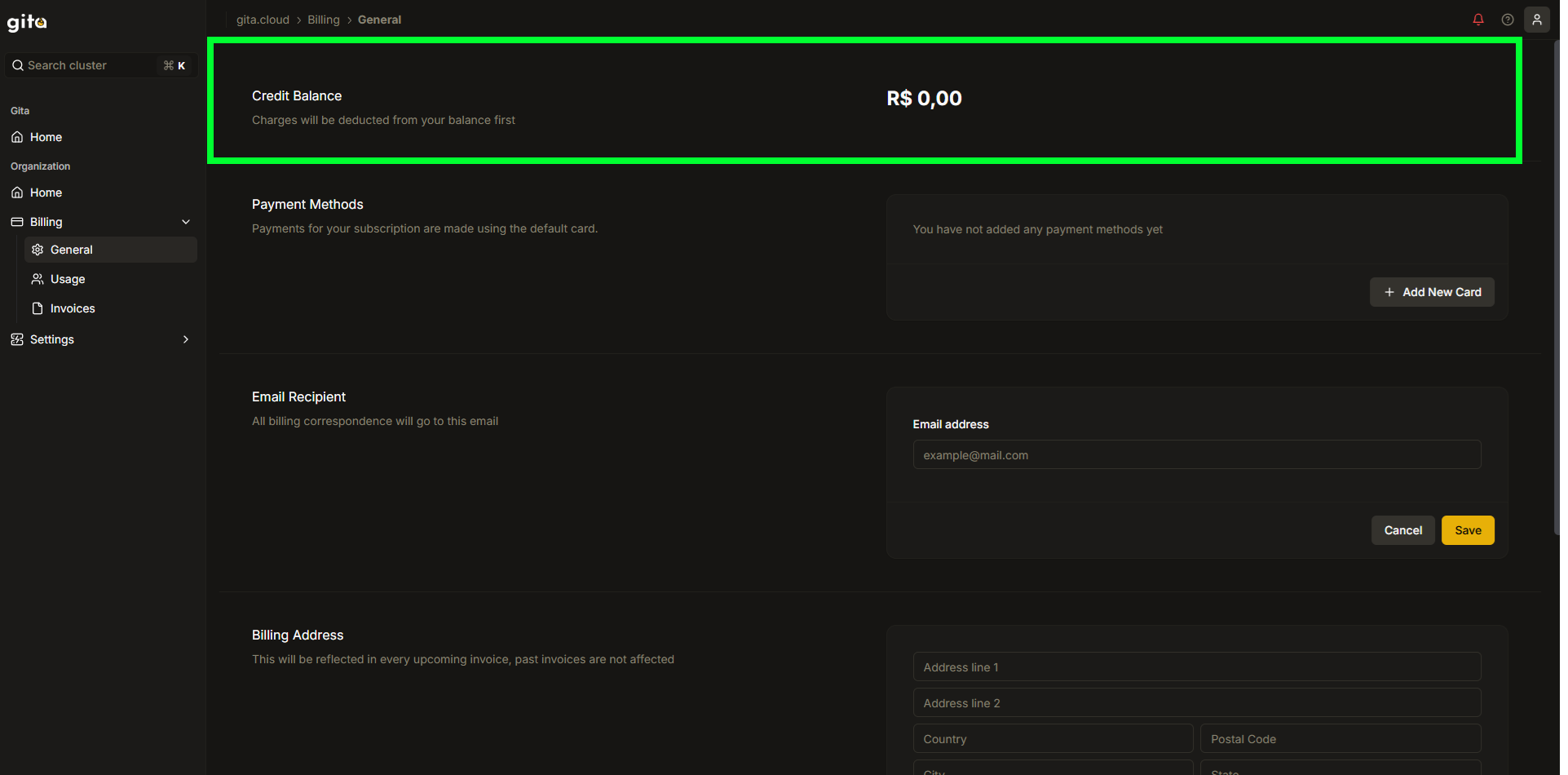The height and width of the screenshot is (775, 1568).
Task: Collapse the Billing section chevron
Action: pyautogui.click(x=186, y=222)
